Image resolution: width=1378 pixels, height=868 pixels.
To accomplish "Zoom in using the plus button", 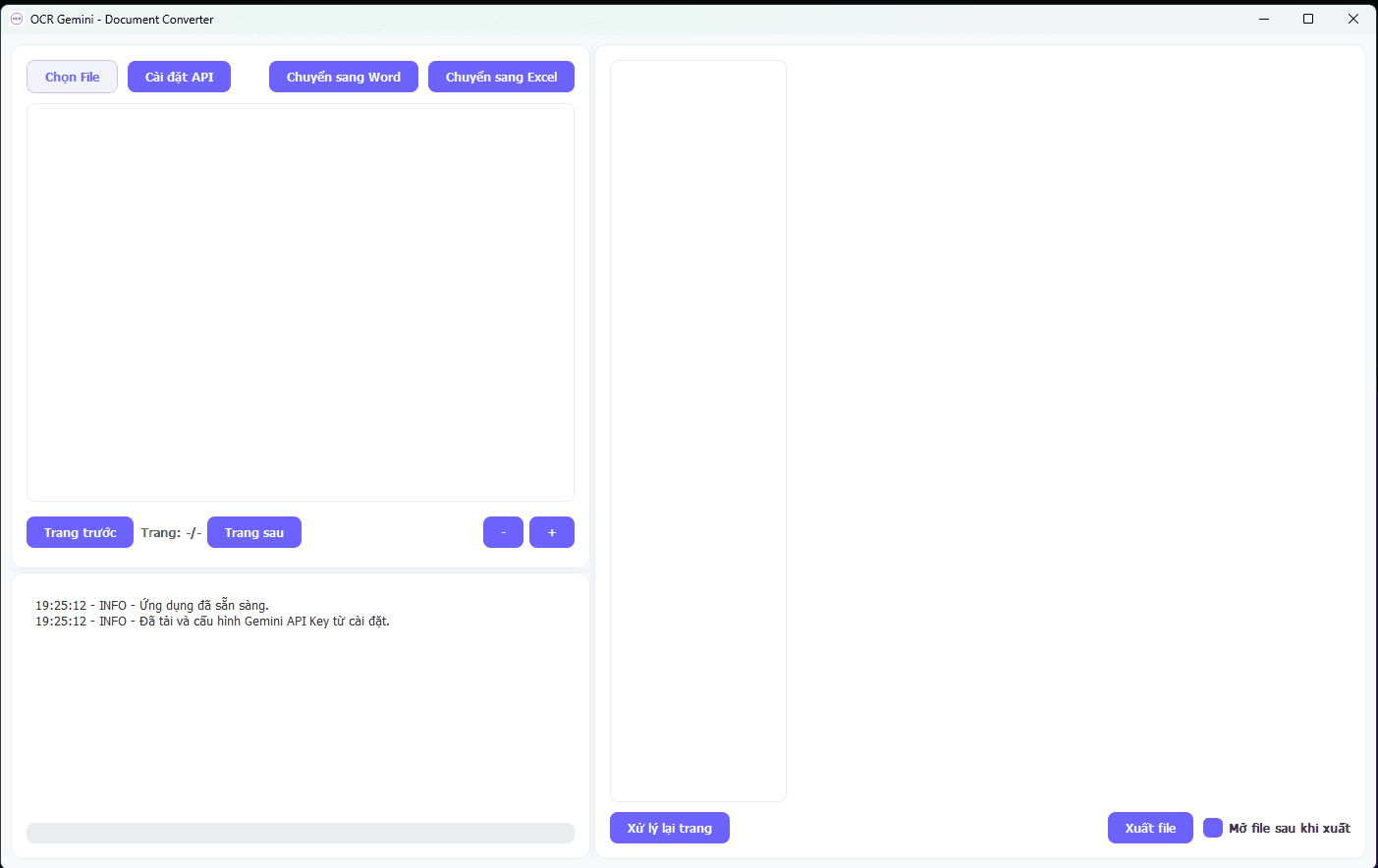I will coord(551,532).
